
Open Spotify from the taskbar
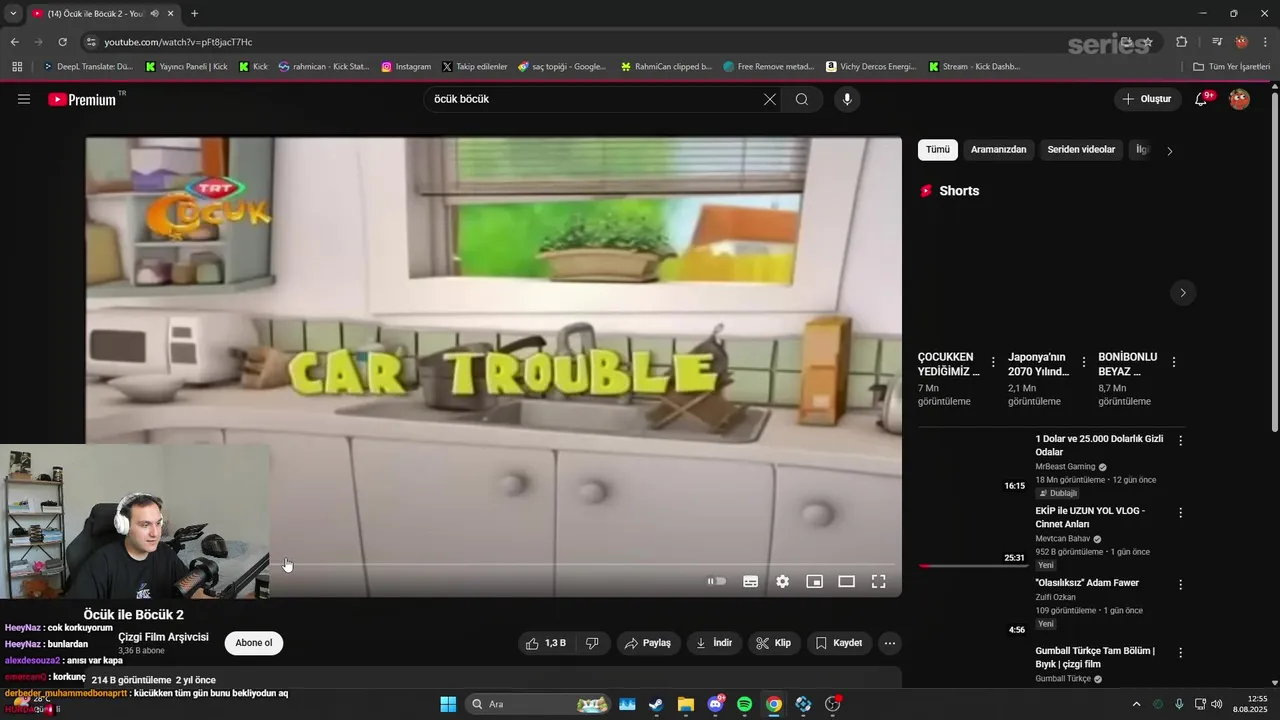coord(744,704)
